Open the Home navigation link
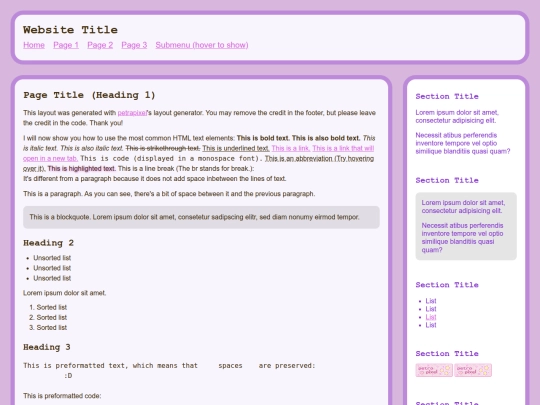Image resolution: width=540 pixels, height=405 pixels. 34,45
